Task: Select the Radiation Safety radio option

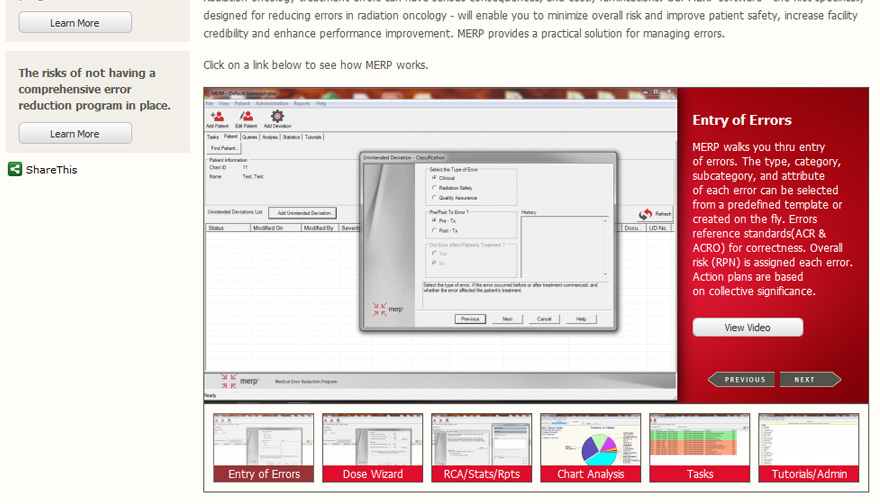Action: (434, 188)
